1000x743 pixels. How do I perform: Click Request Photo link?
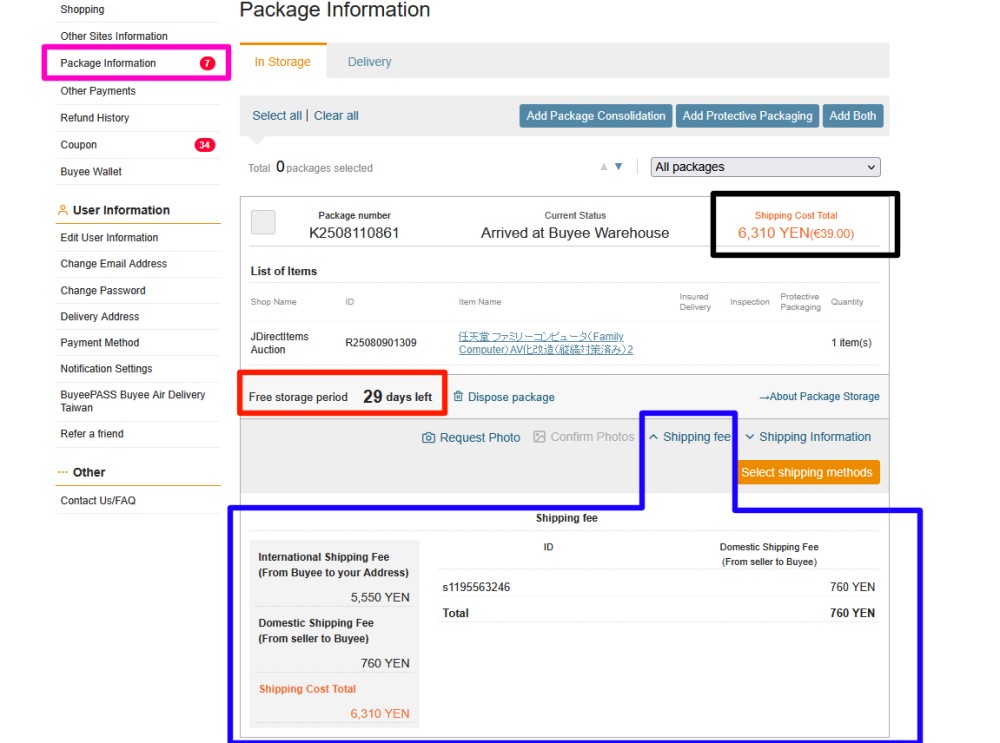tap(480, 438)
